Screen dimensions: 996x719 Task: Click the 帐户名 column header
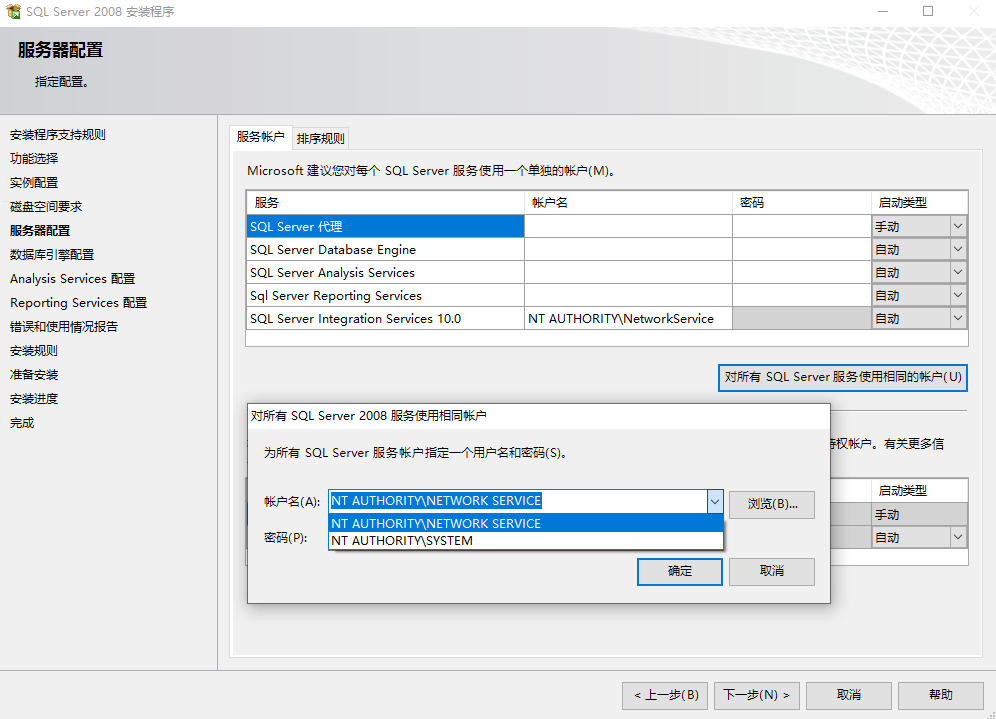[x=628, y=203]
